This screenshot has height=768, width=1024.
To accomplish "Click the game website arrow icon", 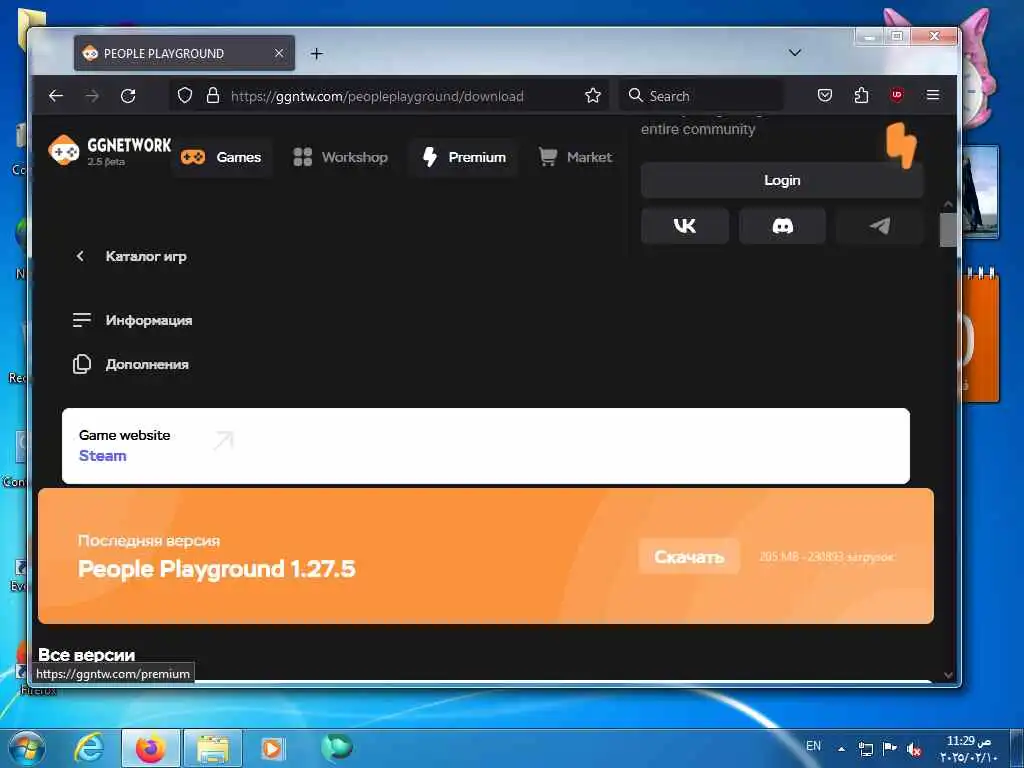I will pyautogui.click(x=223, y=440).
